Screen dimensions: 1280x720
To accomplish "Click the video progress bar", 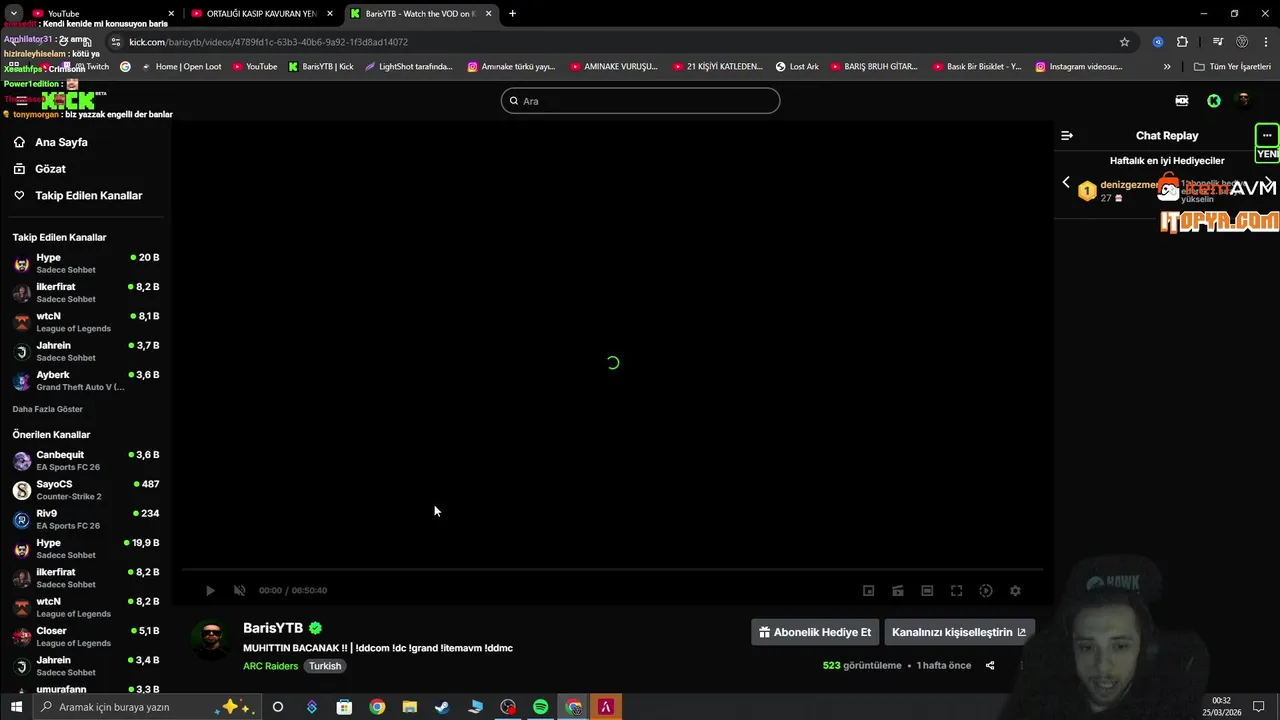I will (x=612, y=570).
